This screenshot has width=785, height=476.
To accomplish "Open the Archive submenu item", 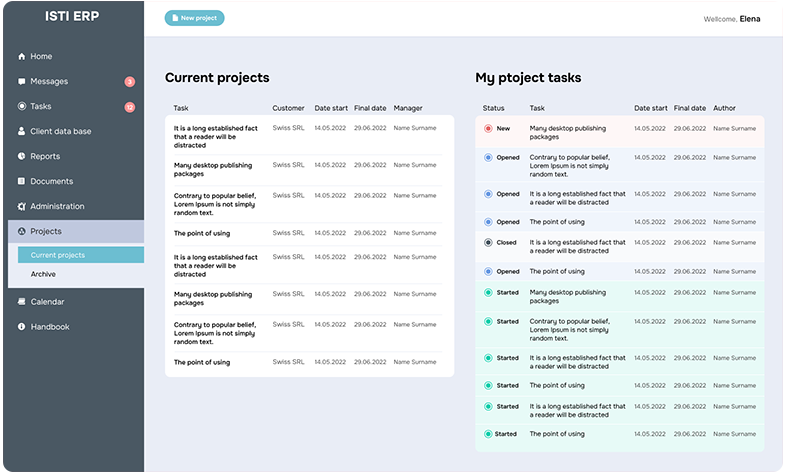I will [44, 274].
